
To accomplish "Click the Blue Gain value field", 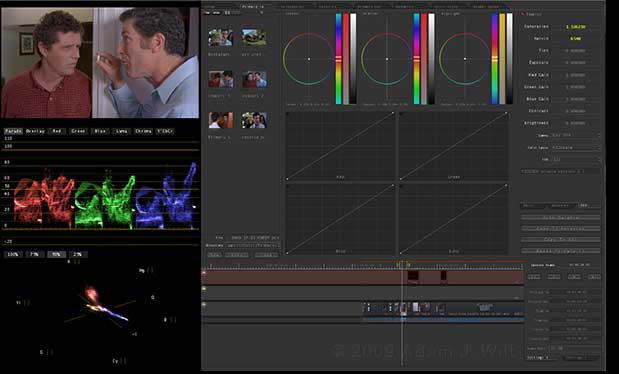I will coord(575,99).
